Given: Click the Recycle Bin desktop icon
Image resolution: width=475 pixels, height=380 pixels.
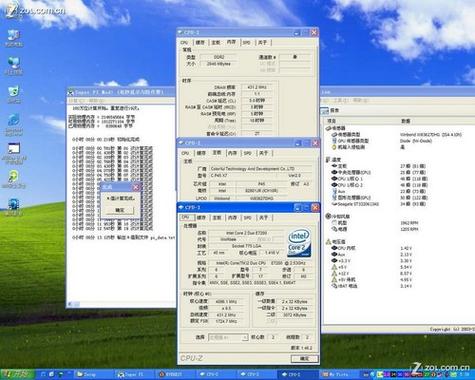Looking at the screenshot, I should pos(14,95).
